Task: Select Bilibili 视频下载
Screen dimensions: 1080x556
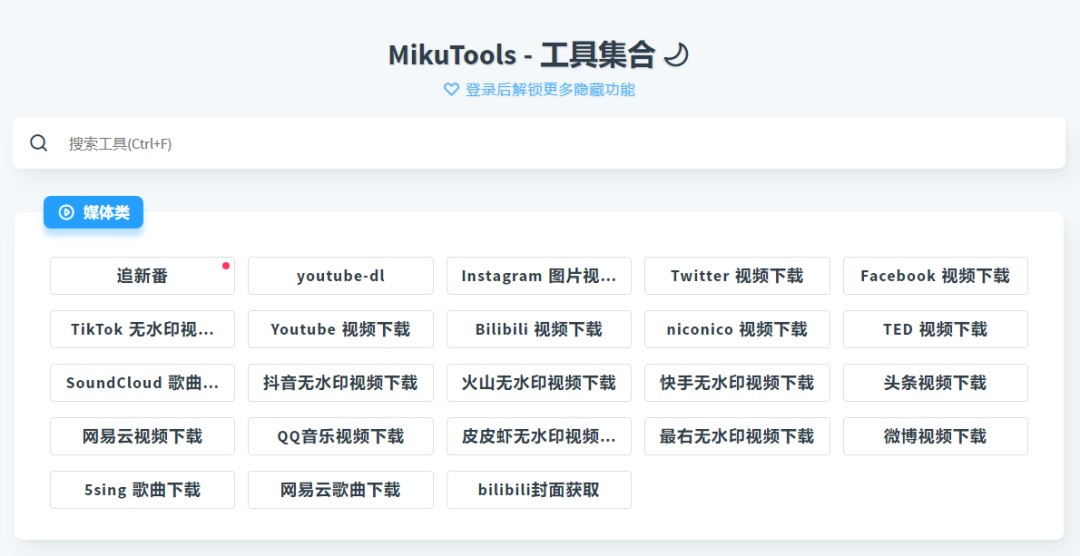Action: click(x=539, y=329)
